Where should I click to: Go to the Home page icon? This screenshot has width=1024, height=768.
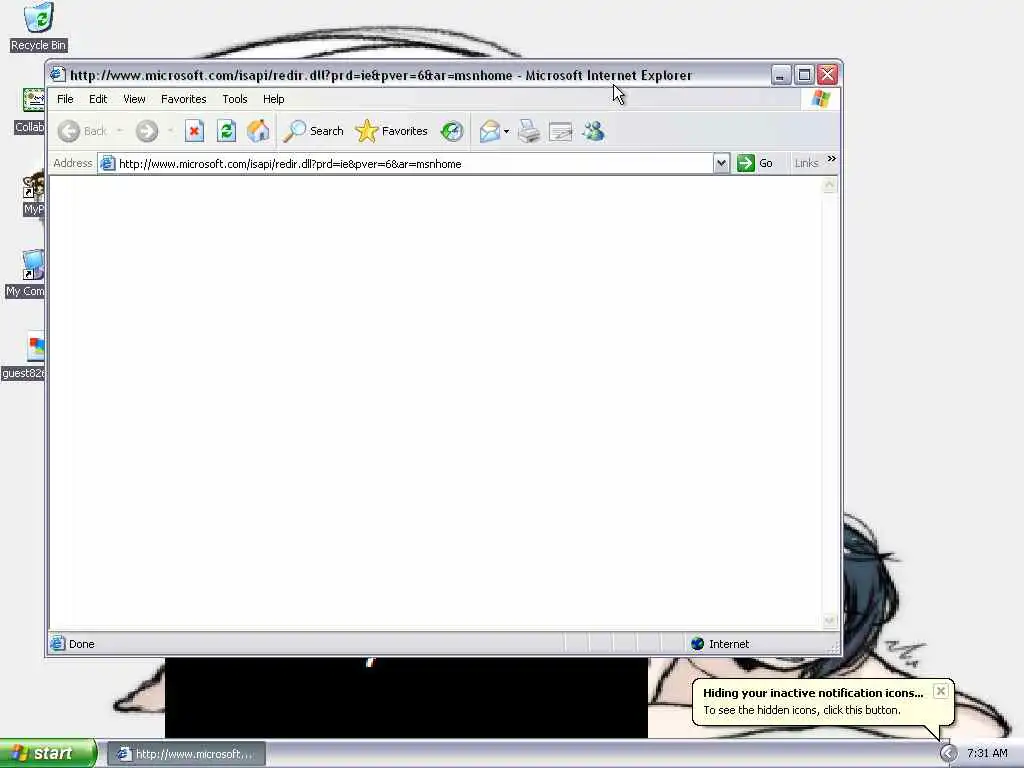[x=258, y=131]
